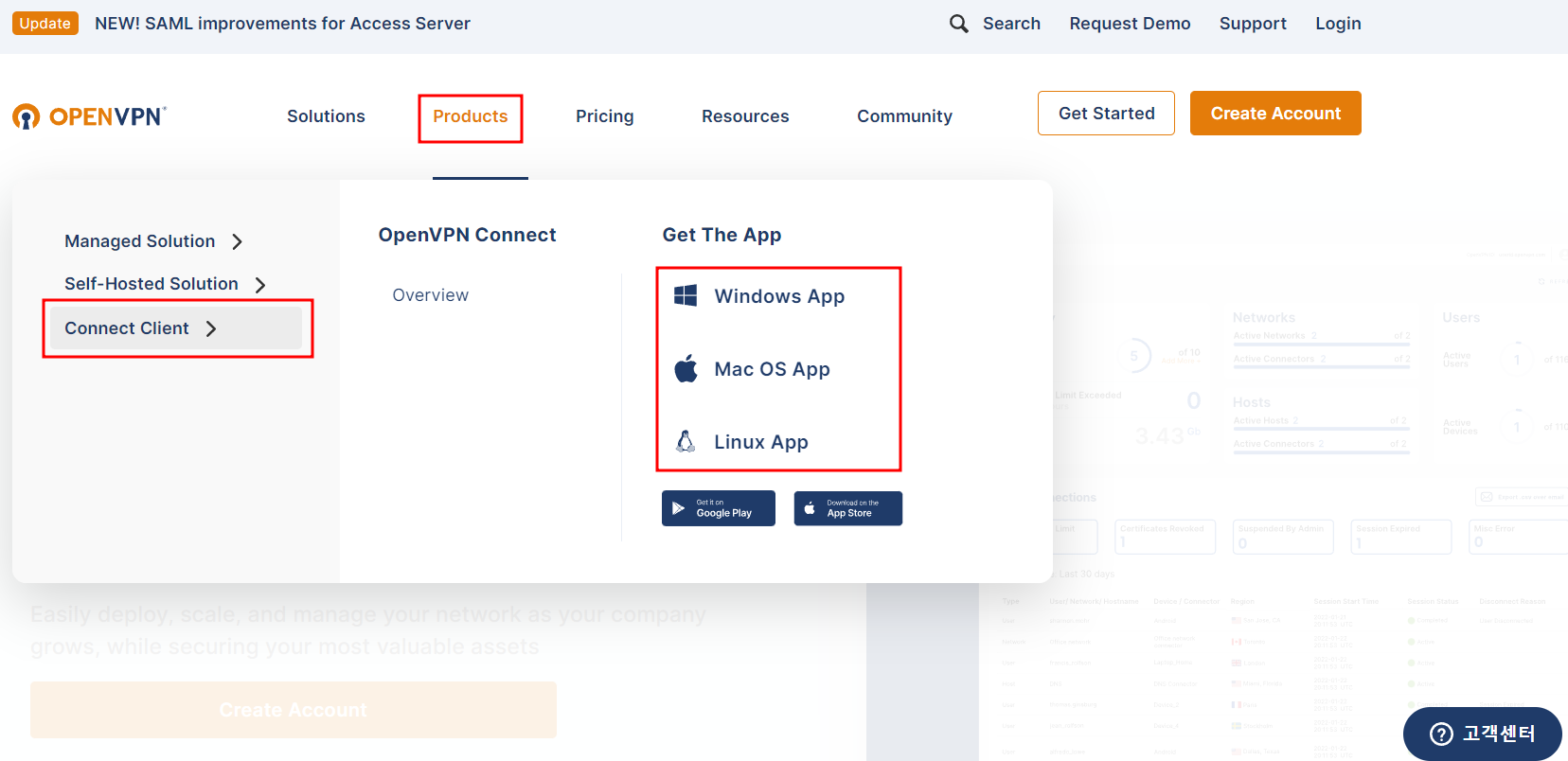Click the orange Update badge
This screenshot has width=1568, height=761.
pyautogui.click(x=45, y=24)
